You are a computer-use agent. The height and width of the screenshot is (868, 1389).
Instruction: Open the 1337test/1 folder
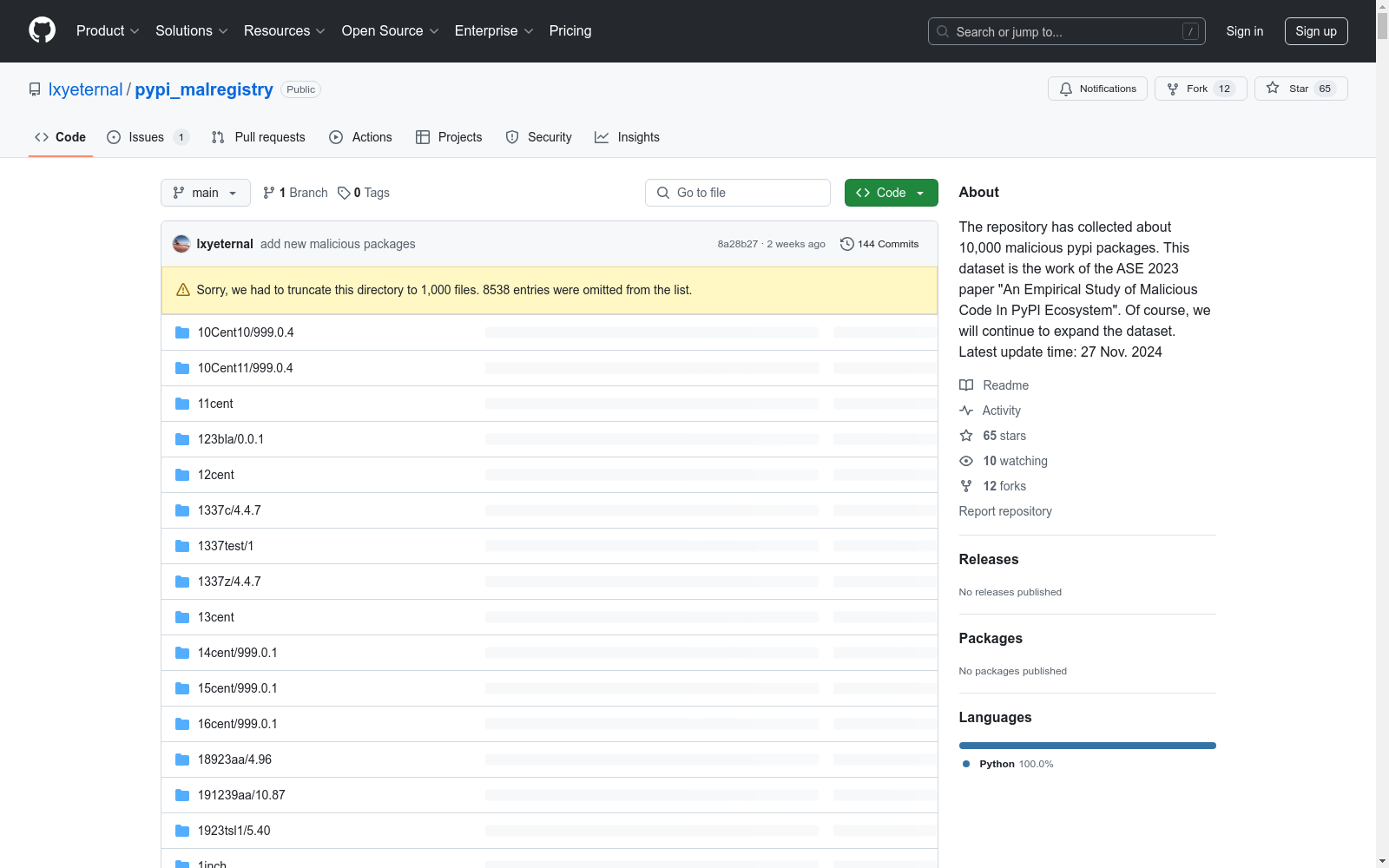point(226,546)
